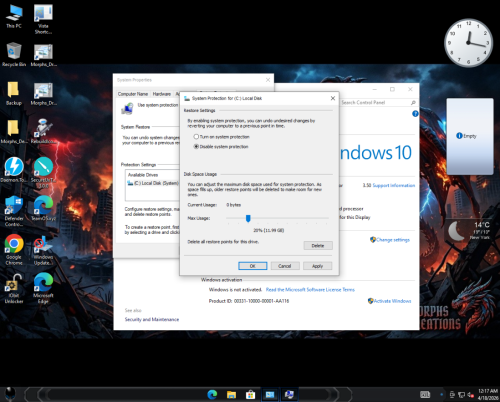The width and height of the screenshot is (500, 402).
Task: Click OK in System Protection dialog
Action: click(253, 266)
